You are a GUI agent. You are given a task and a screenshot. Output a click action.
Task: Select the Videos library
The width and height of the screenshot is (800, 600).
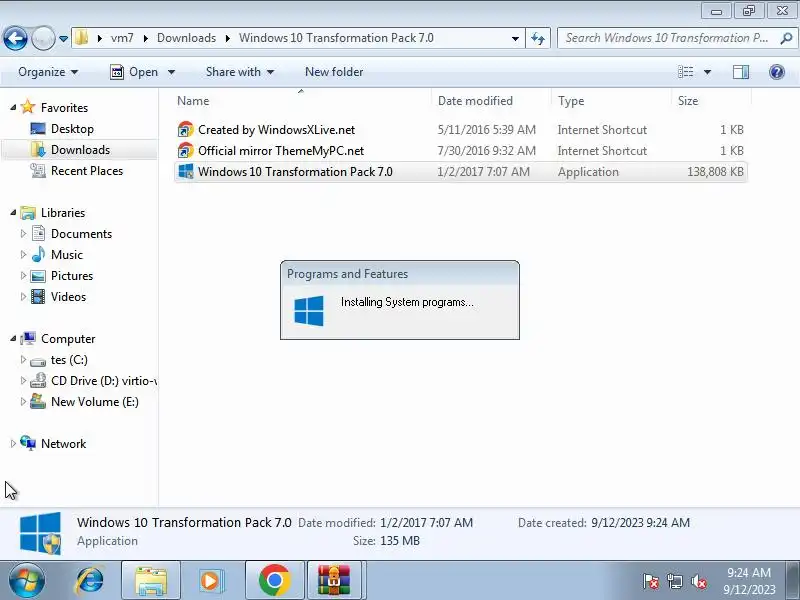(68, 296)
